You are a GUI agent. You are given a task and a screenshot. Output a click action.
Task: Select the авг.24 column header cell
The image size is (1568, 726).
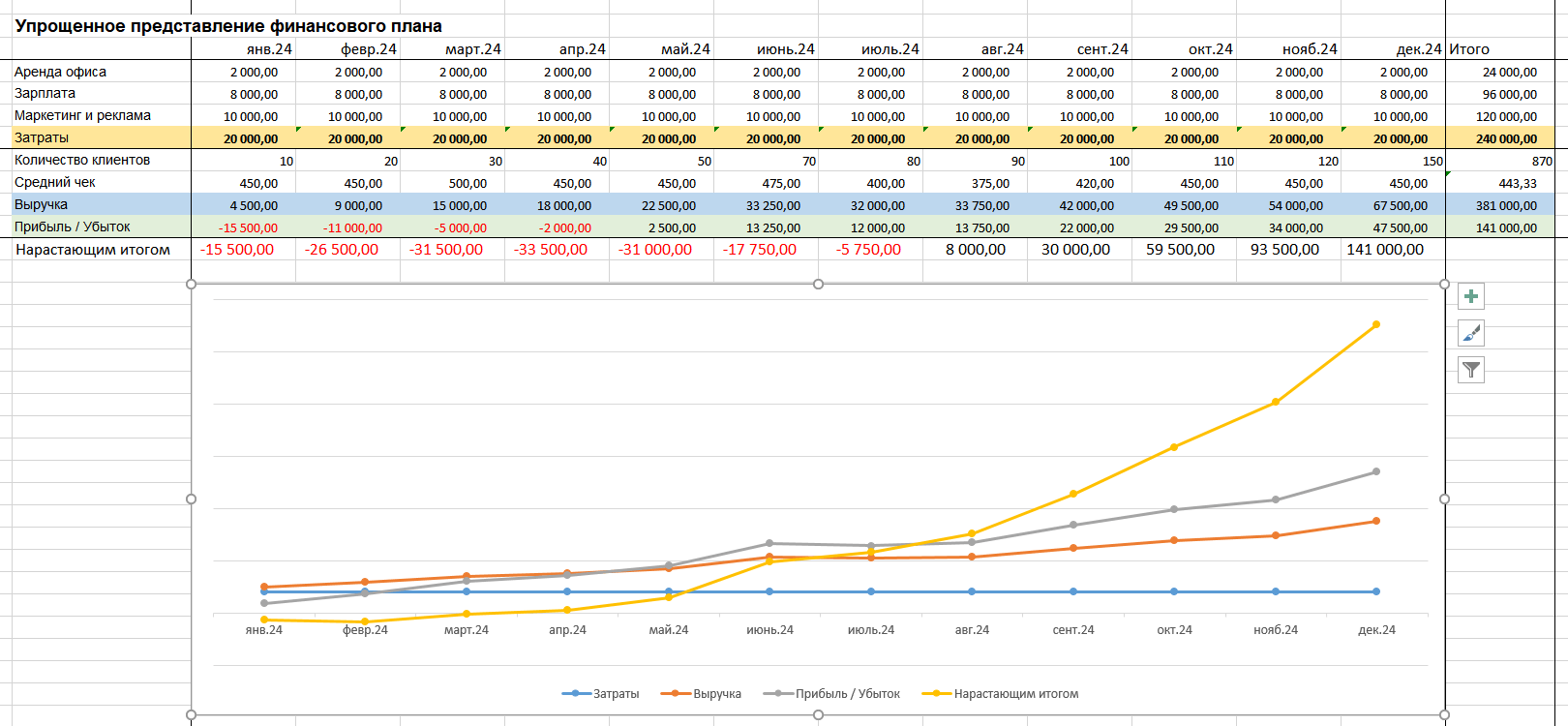tap(976, 48)
